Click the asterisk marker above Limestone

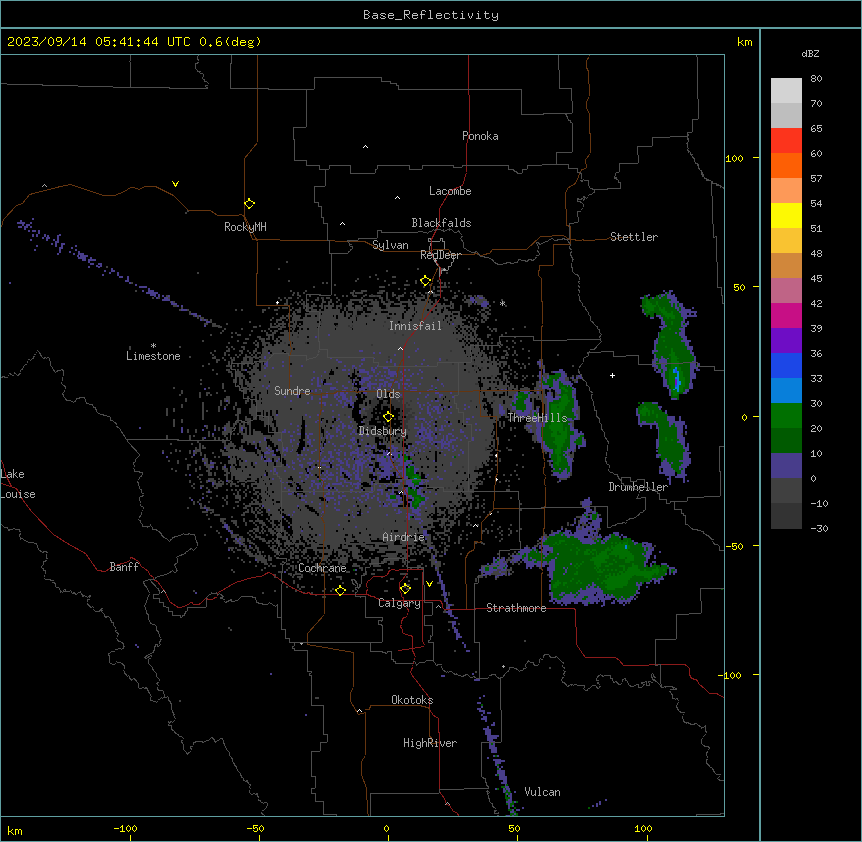pyautogui.click(x=153, y=346)
